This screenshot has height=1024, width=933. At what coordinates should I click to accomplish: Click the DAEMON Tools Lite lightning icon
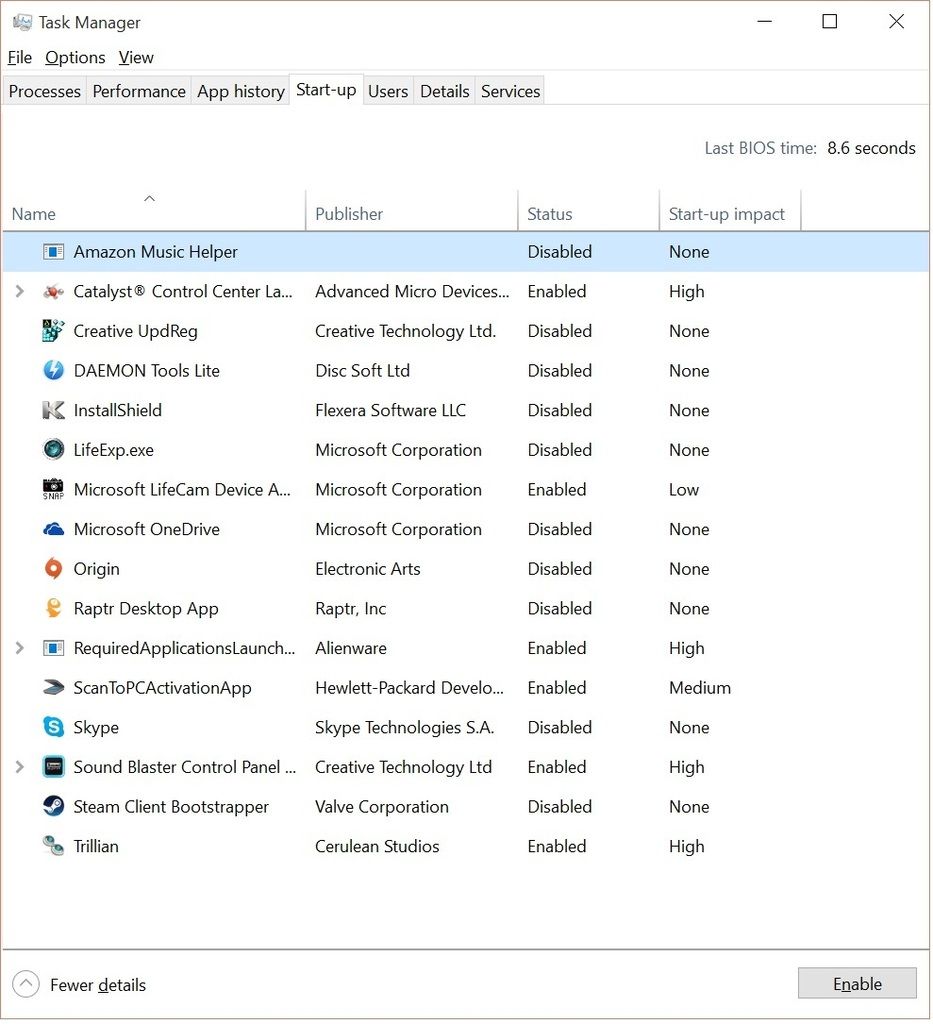point(54,371)
